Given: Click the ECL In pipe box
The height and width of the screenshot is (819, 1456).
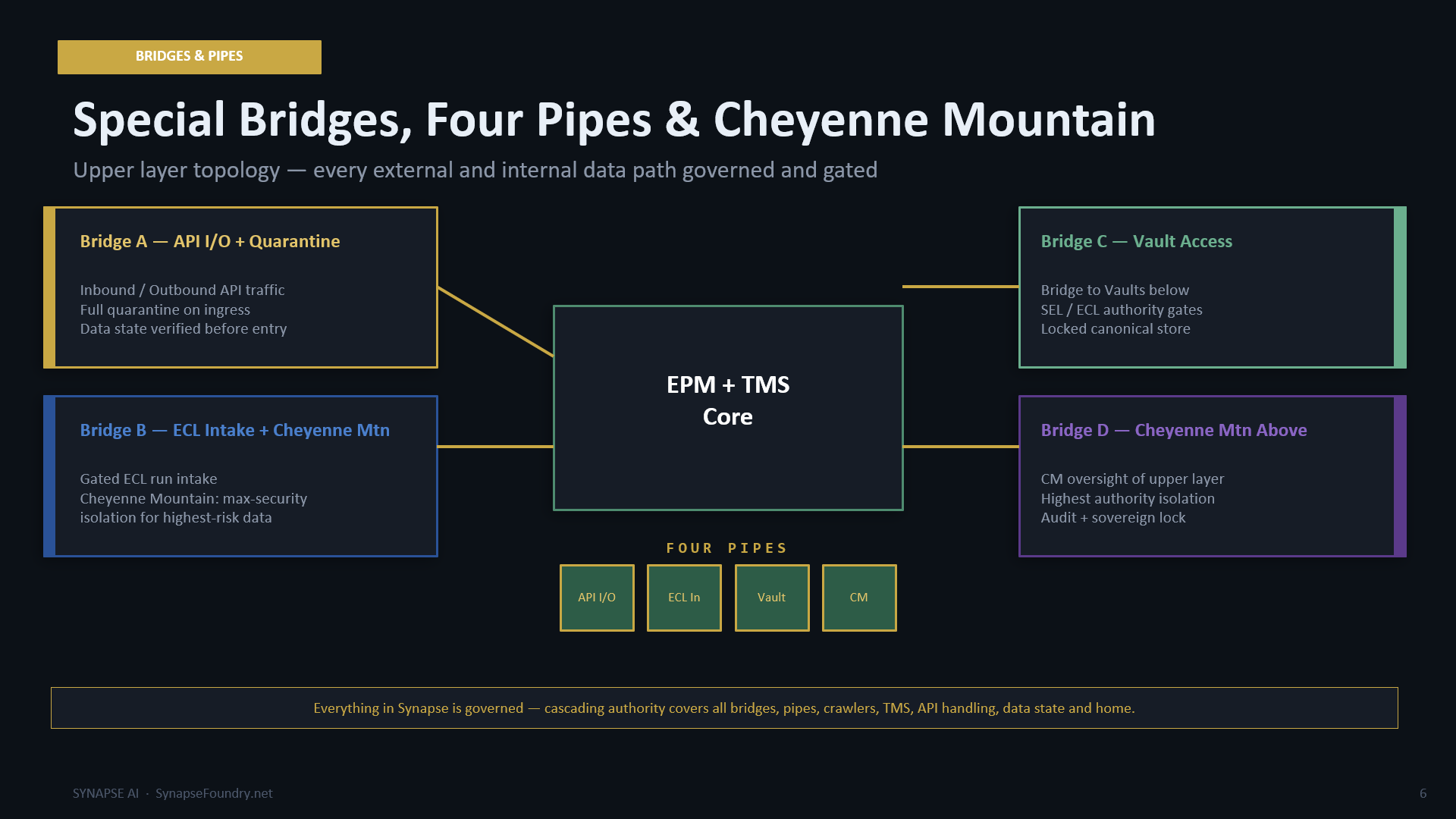Looking at the screenshot, I should pos(684,598).
